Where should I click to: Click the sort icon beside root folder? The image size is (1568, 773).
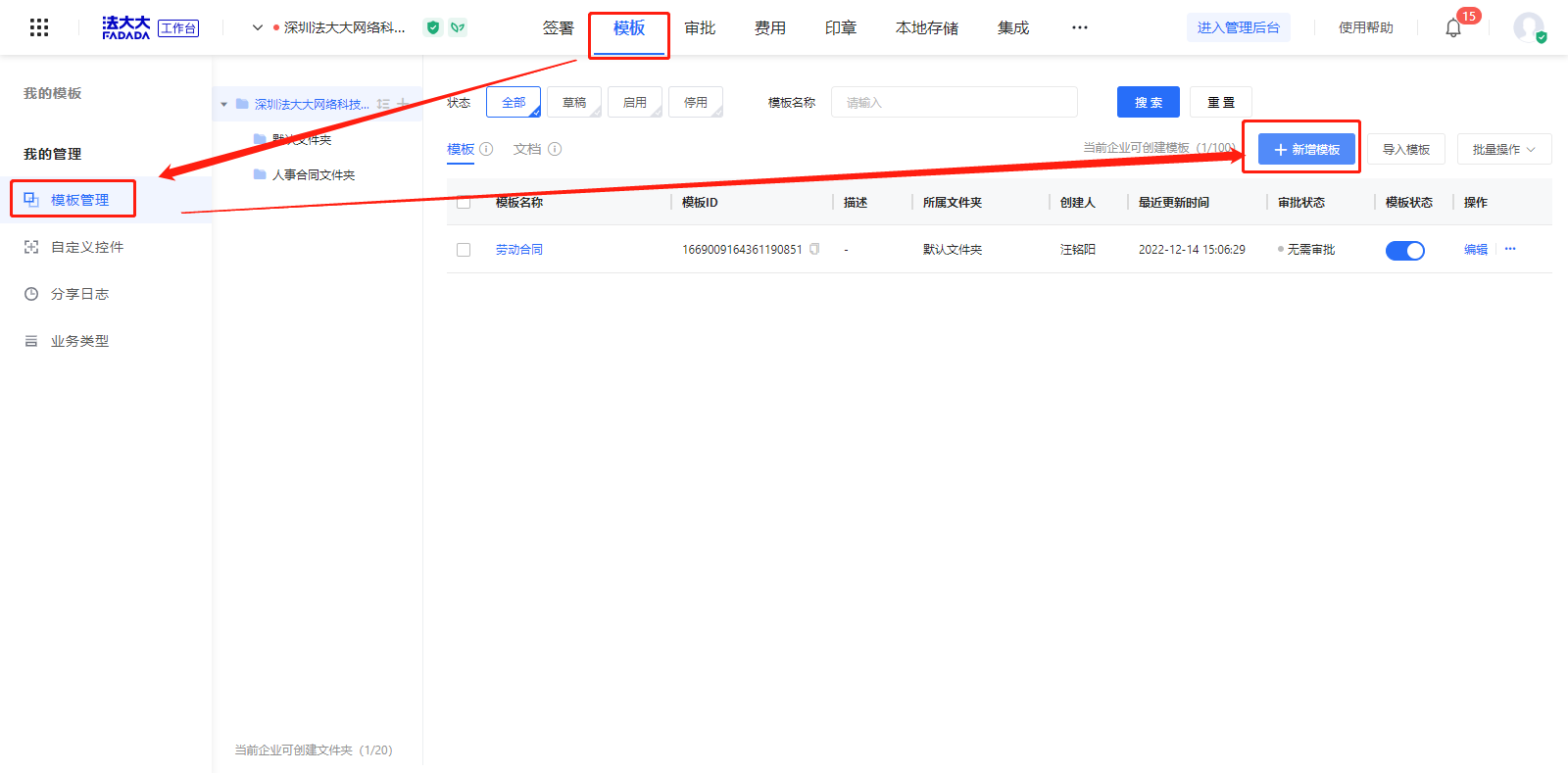click(383, 104)
